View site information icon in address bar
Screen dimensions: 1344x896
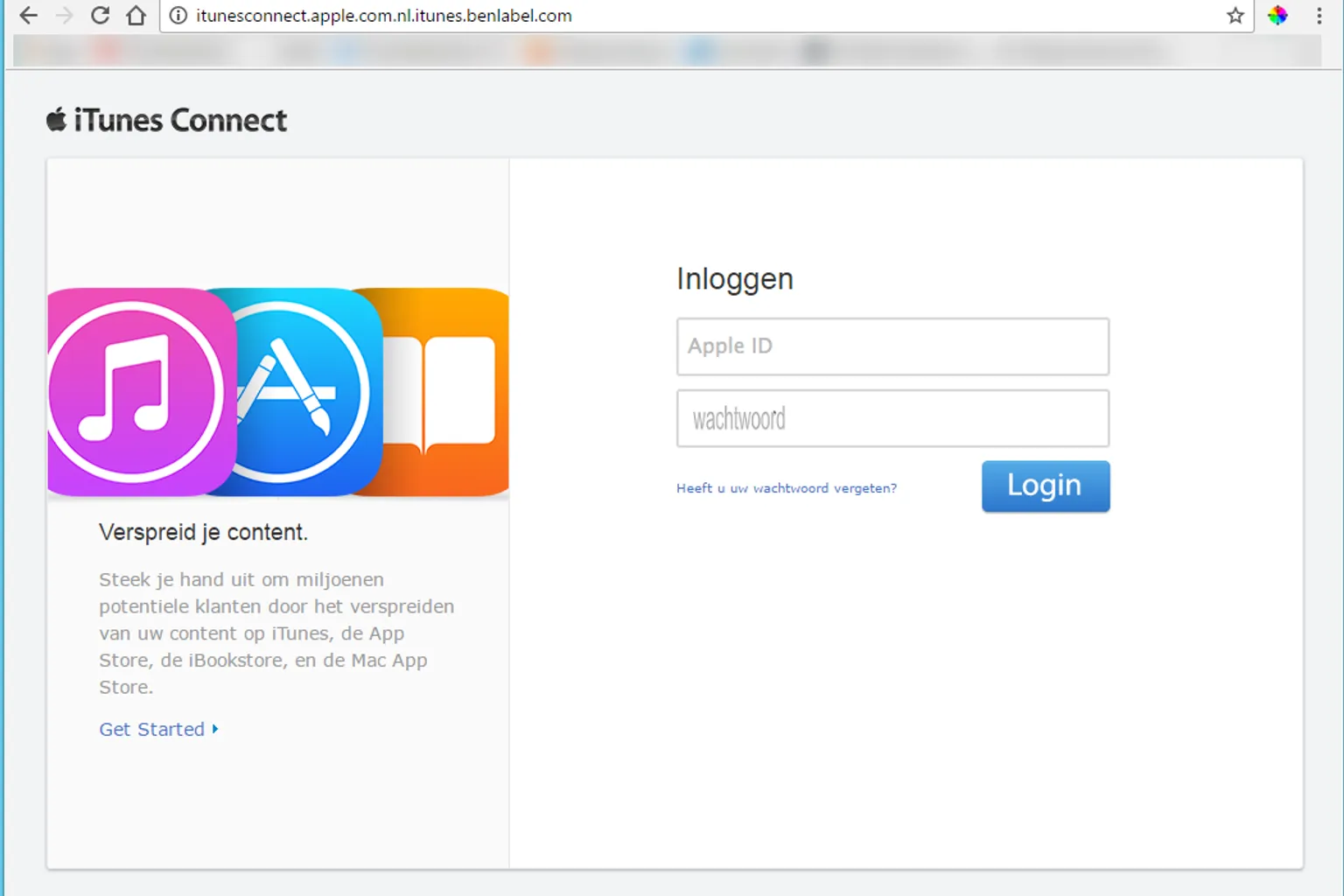coord(178,16)
